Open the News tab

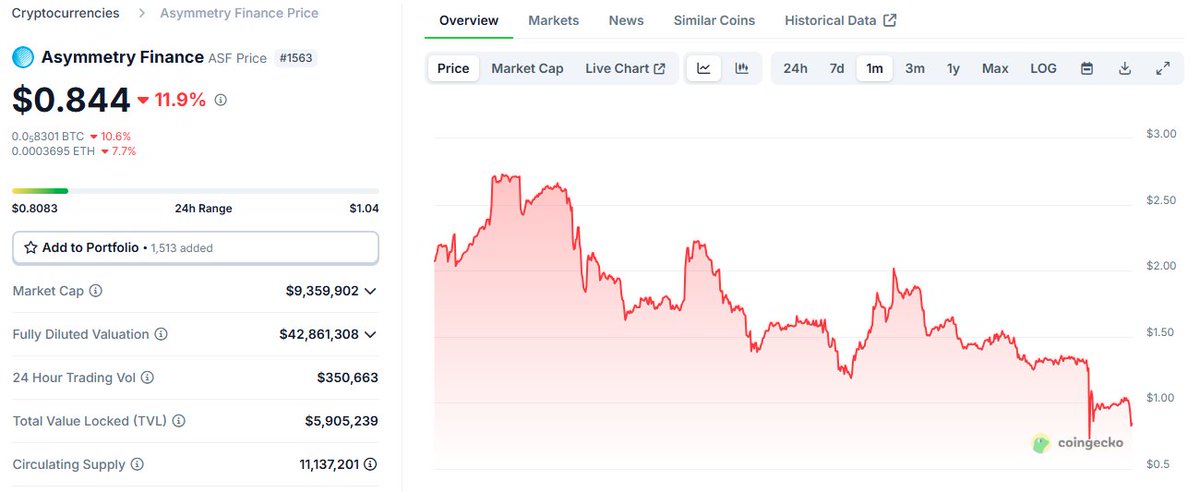[626, 20]
